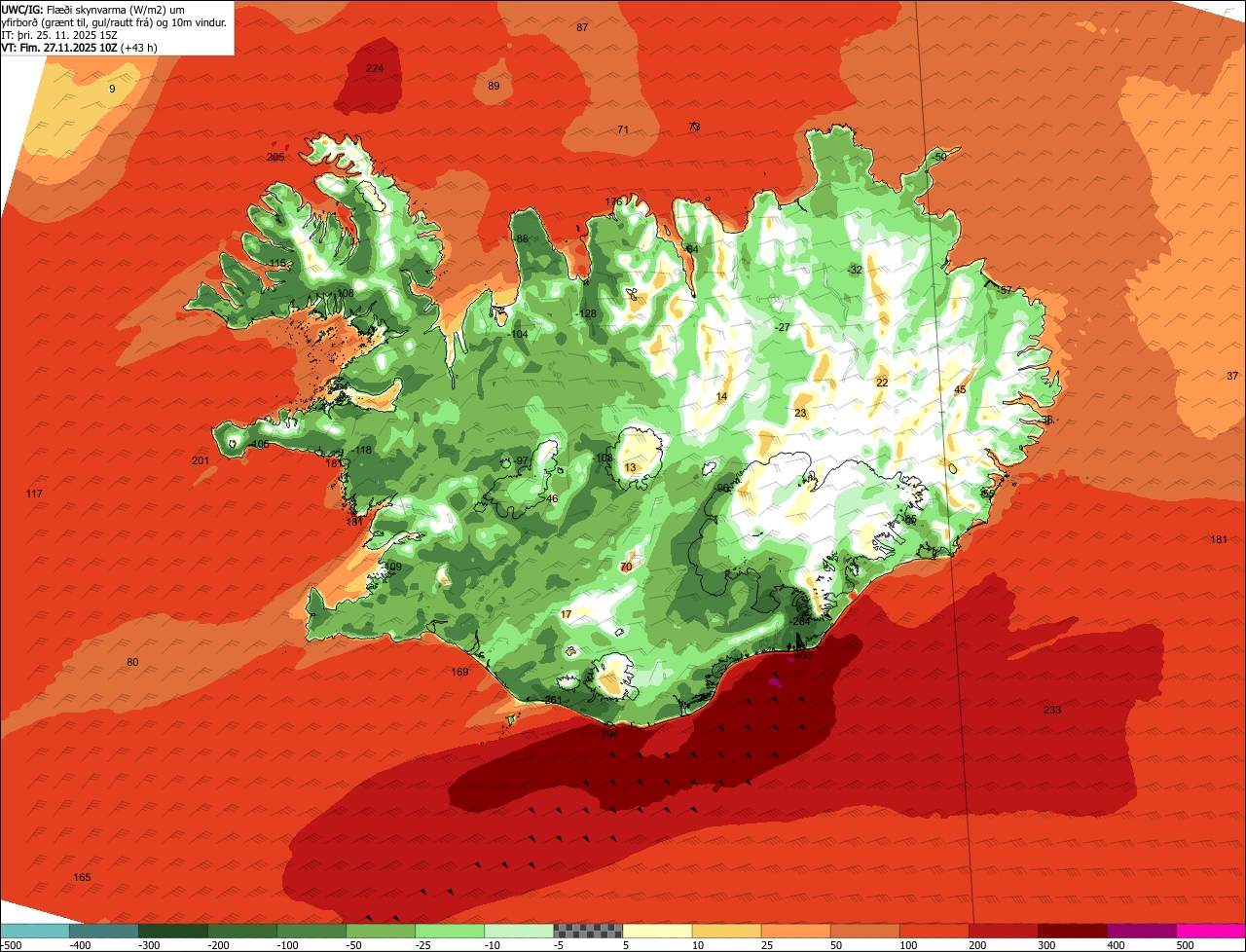The image size is (1246, 952).
Task: Click 'VT: Fim. 27.11.2025 10Z (+43 h)' line
Action: [79, 47]
